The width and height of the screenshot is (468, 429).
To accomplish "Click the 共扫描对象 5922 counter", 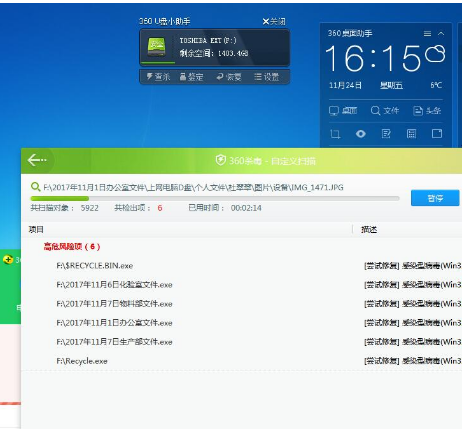I will point(65,208).
